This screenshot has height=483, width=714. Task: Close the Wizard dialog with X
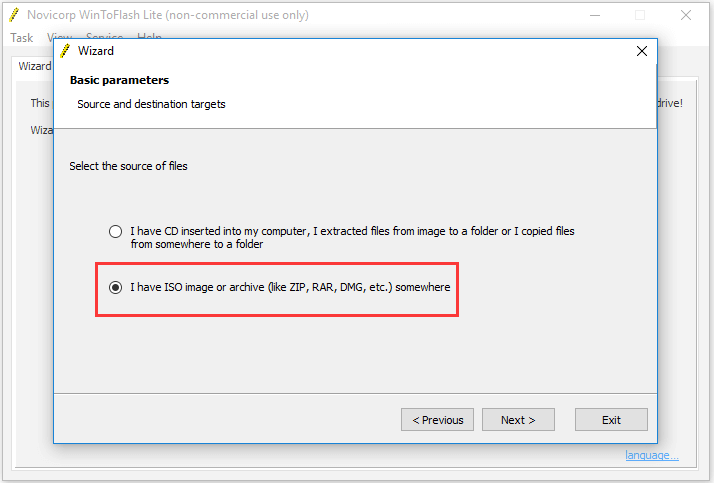[x=642, y=51]
